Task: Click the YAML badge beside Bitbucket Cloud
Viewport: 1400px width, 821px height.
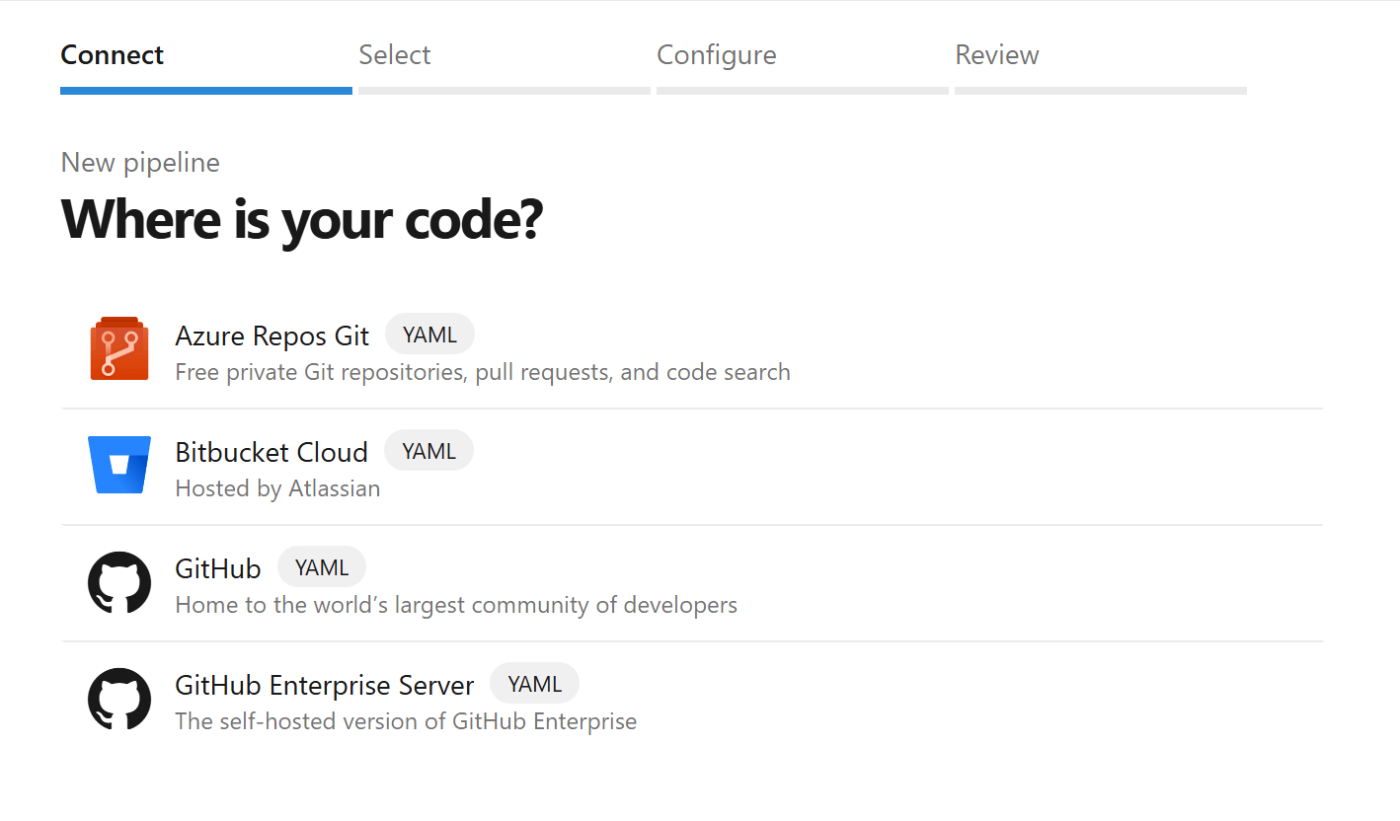Action: tap(429, 451)
